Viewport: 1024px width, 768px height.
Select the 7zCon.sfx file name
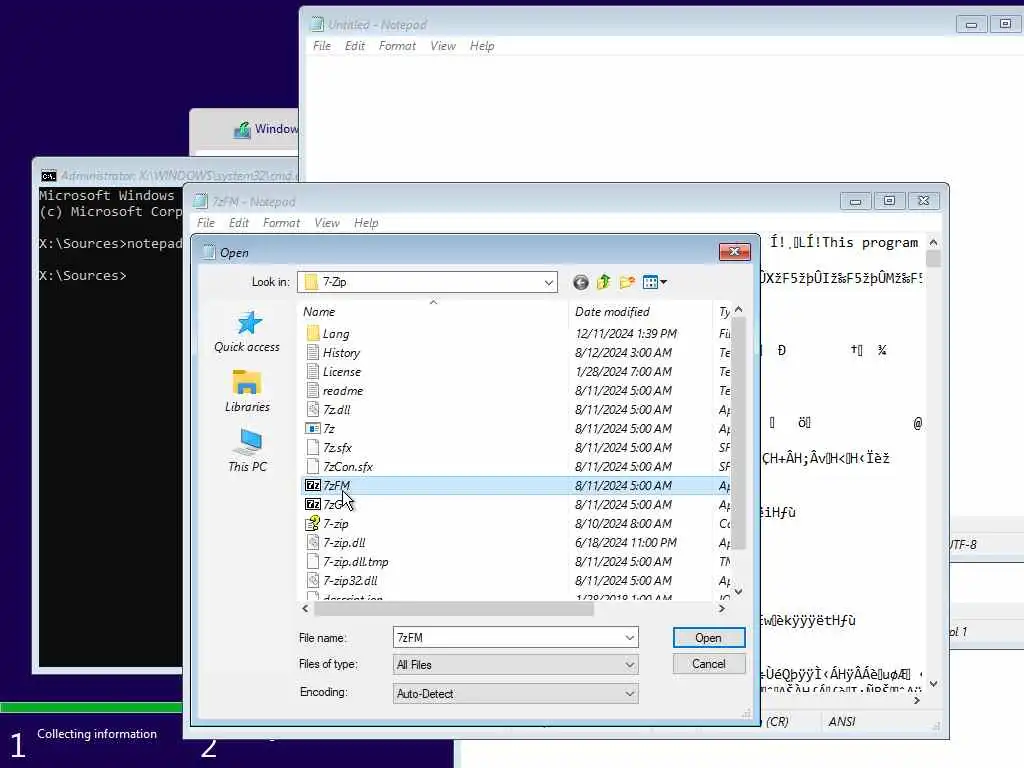(x=348, y=466)
